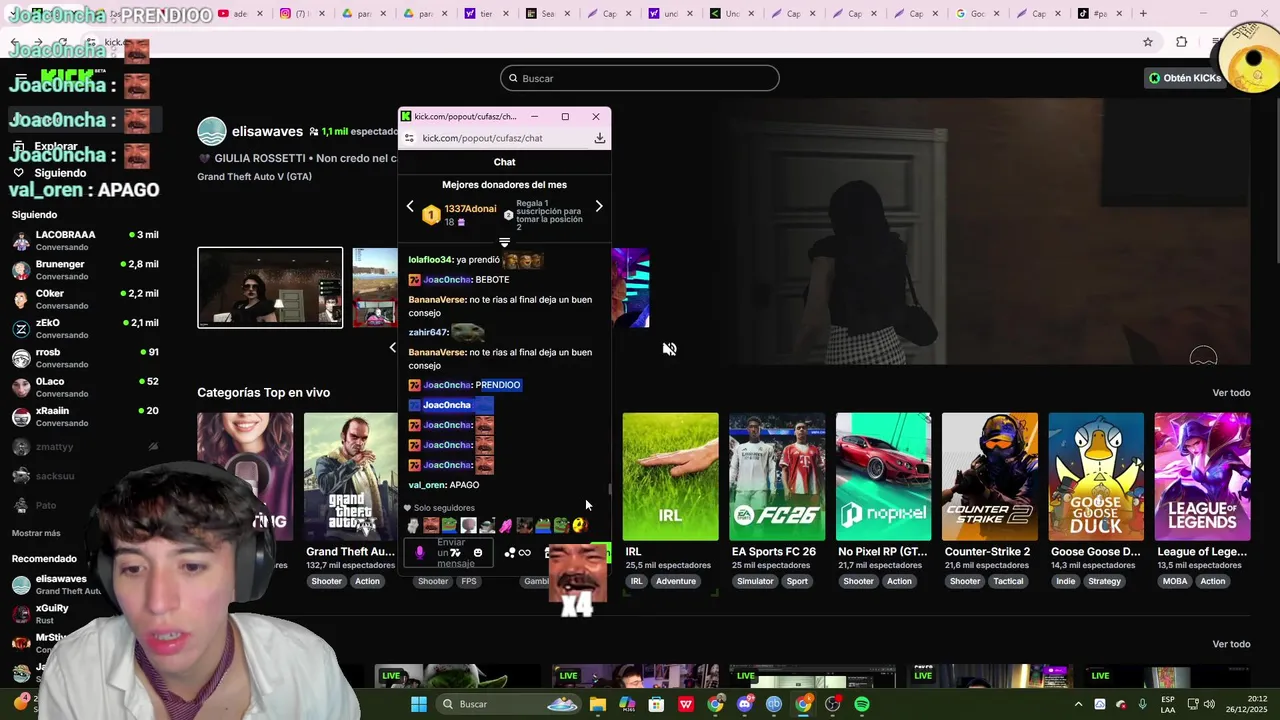Viewport: 1280px width, 720px height.
Task: Open WPS Office from the taskbar
Action: coord(686,704)
